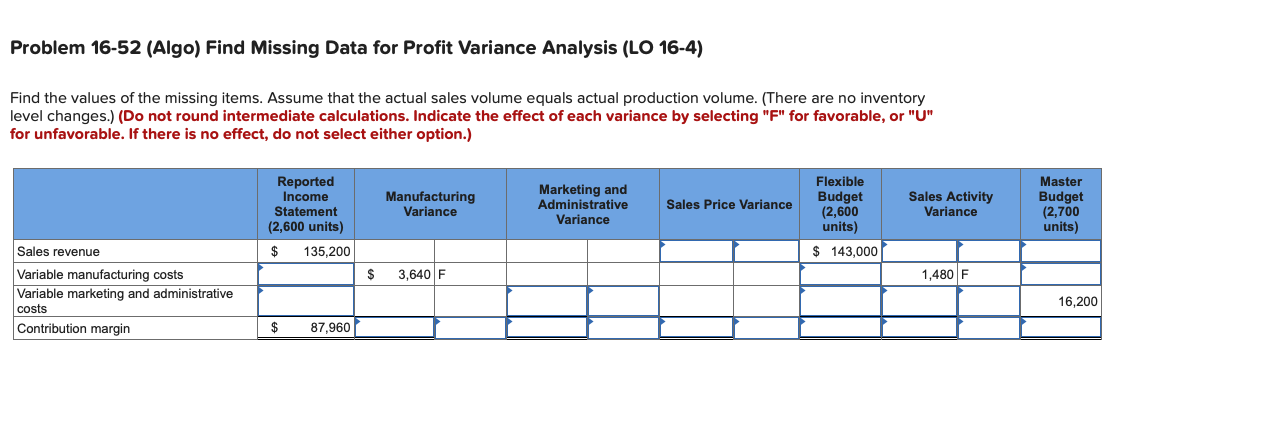Click Contribution margin Flexible Budget cell
This screenshot has height=441, width=1281.
pyautogui.click(x=840, y=328)
